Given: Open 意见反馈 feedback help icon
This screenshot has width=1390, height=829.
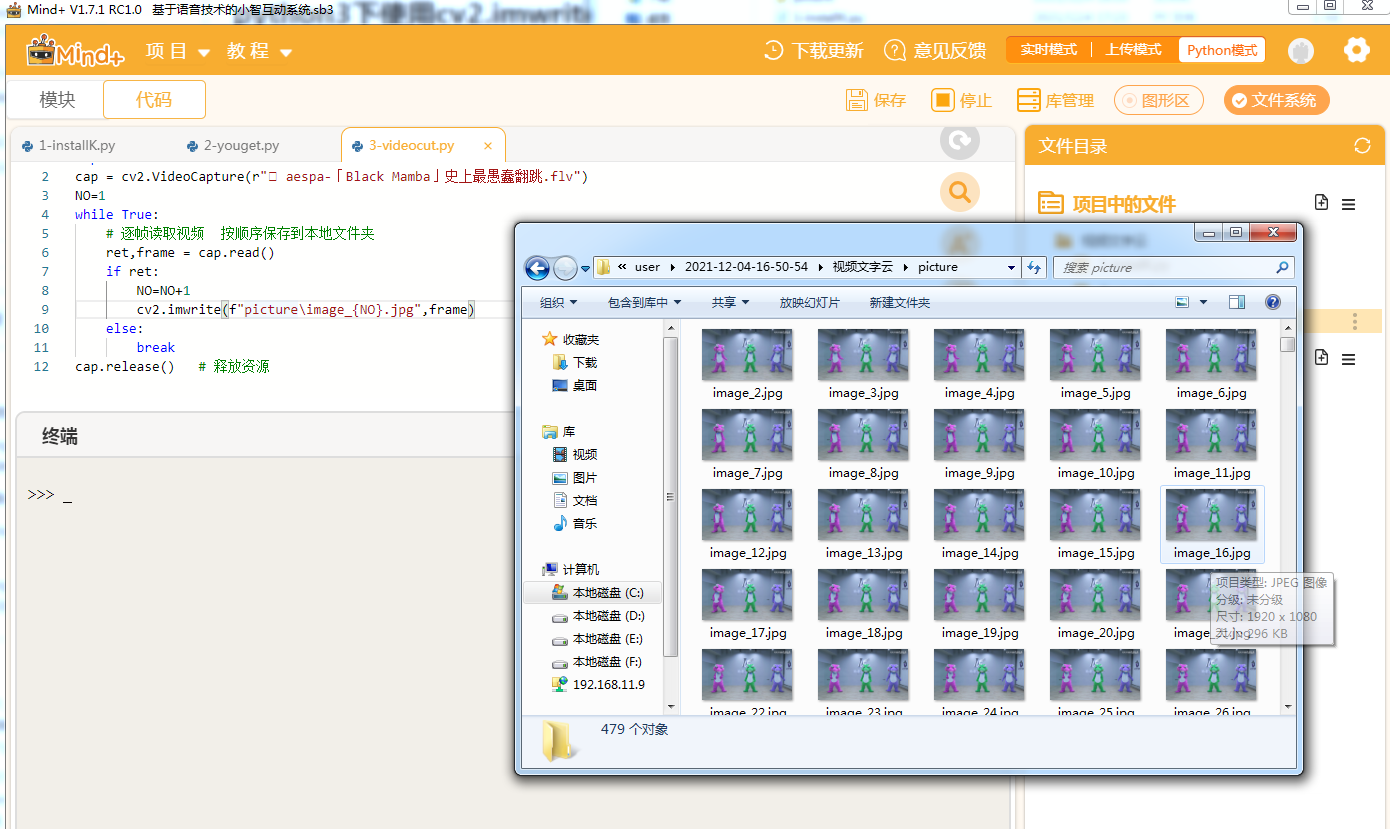Looking at the screenshot, I should pyautogui.click(x=895, y=50).
